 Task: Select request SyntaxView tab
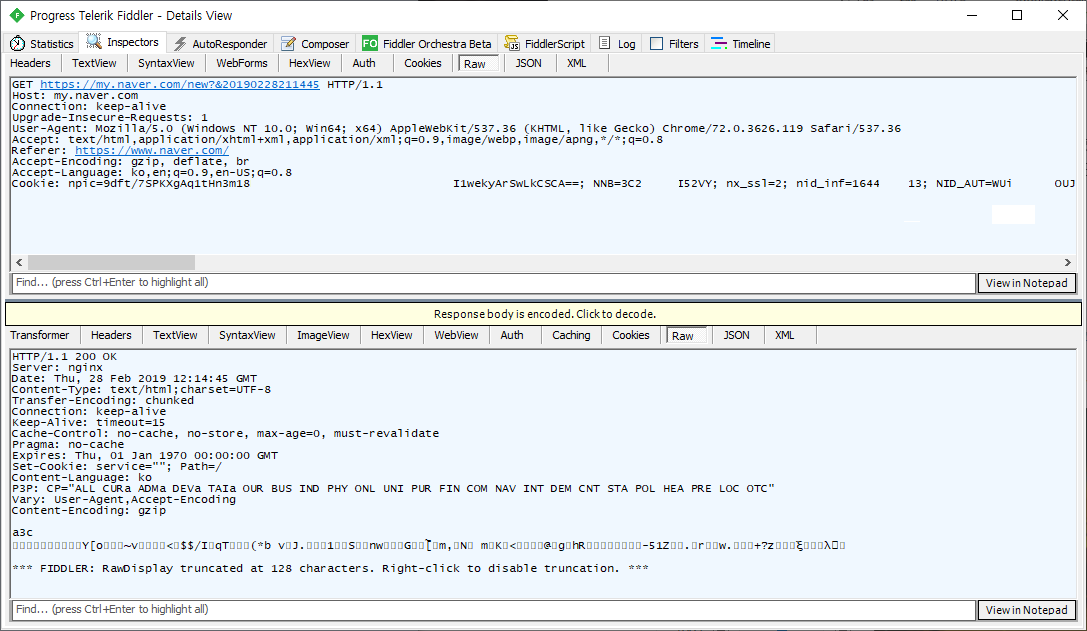click(x=166, y=63)
